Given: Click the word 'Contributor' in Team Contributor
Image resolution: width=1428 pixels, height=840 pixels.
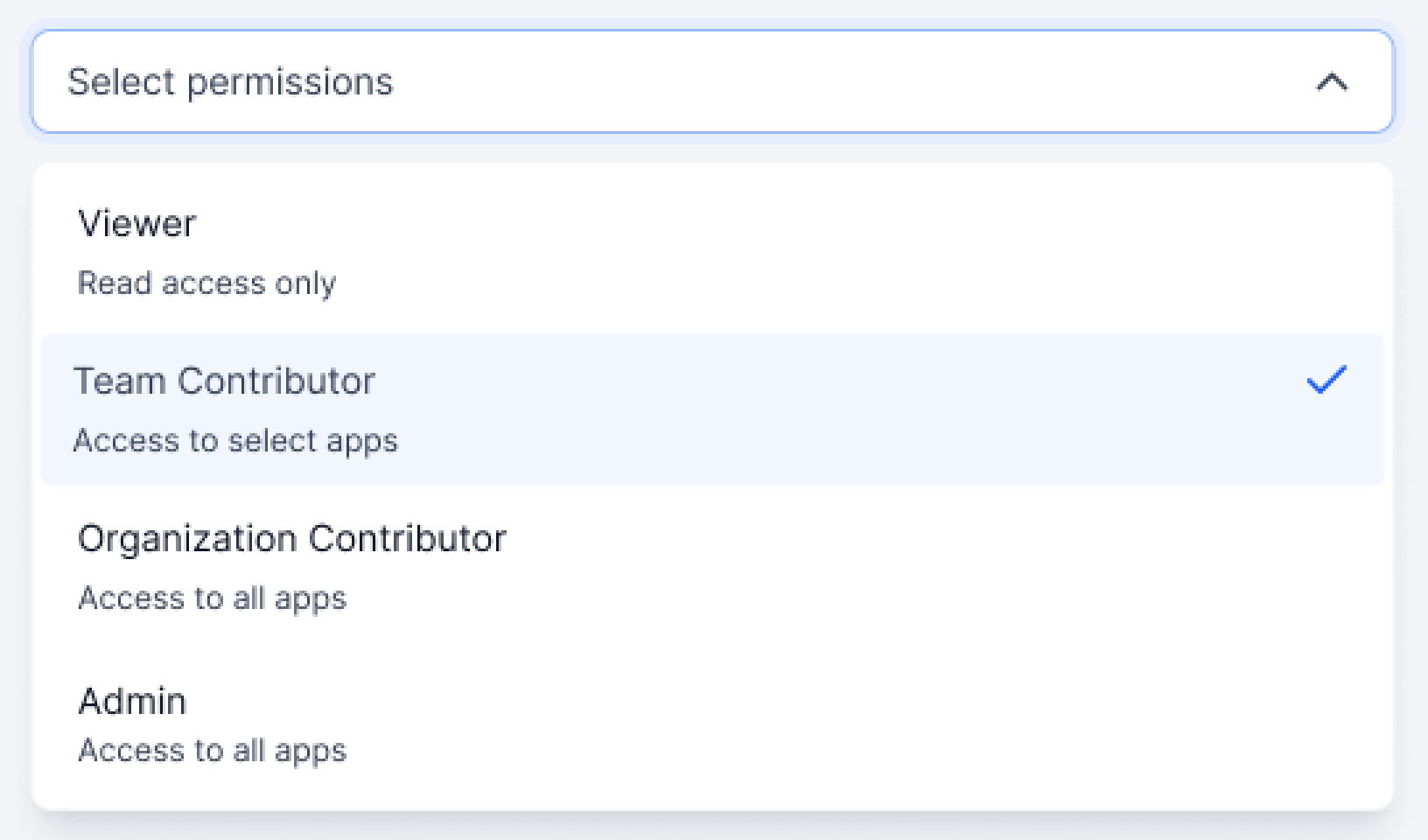Looking at the screenshot, I should click(x=276, y=381).
